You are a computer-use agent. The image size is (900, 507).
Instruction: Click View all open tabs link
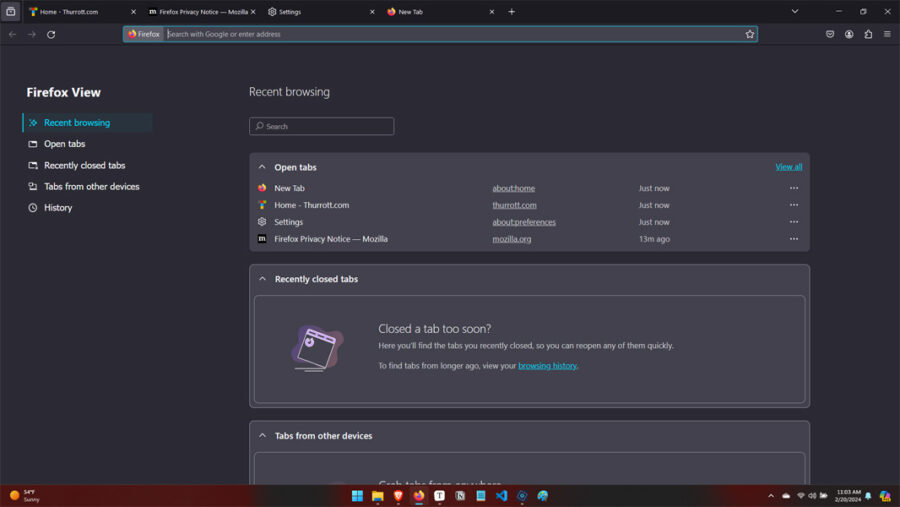[789, 167]
